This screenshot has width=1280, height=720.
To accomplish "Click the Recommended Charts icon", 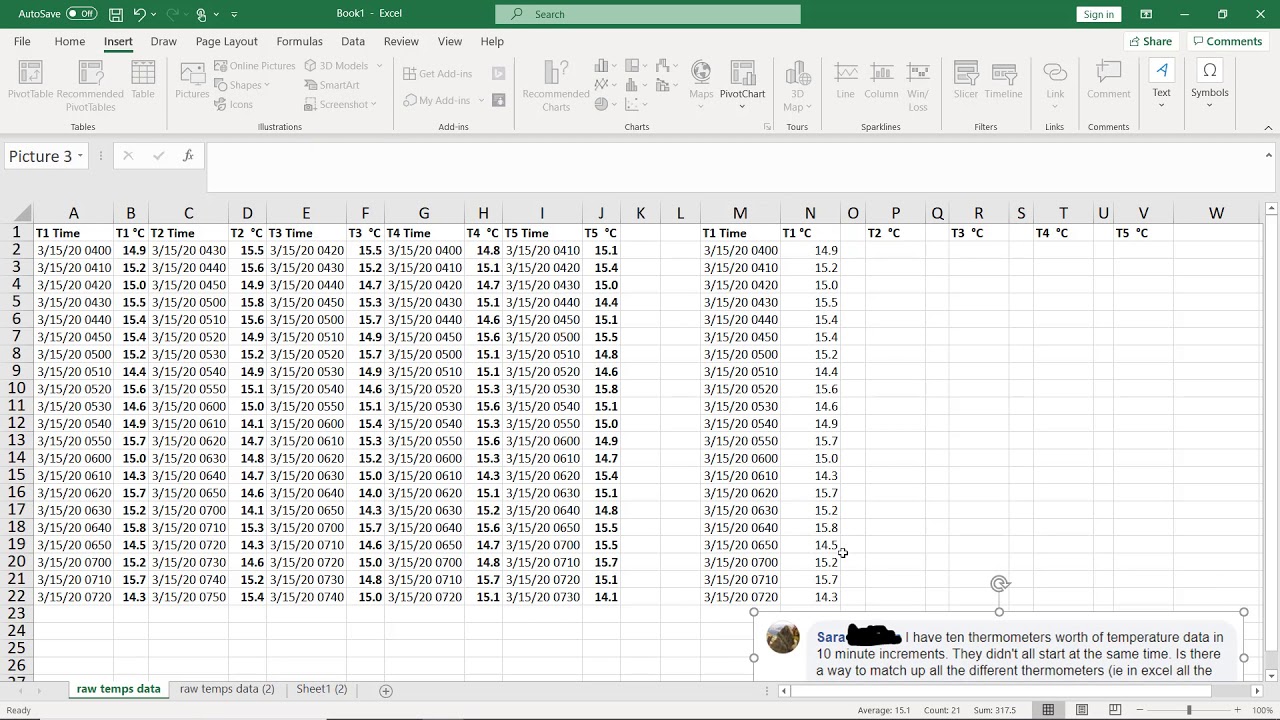I will pyautogui.click(x=556, y=85).
